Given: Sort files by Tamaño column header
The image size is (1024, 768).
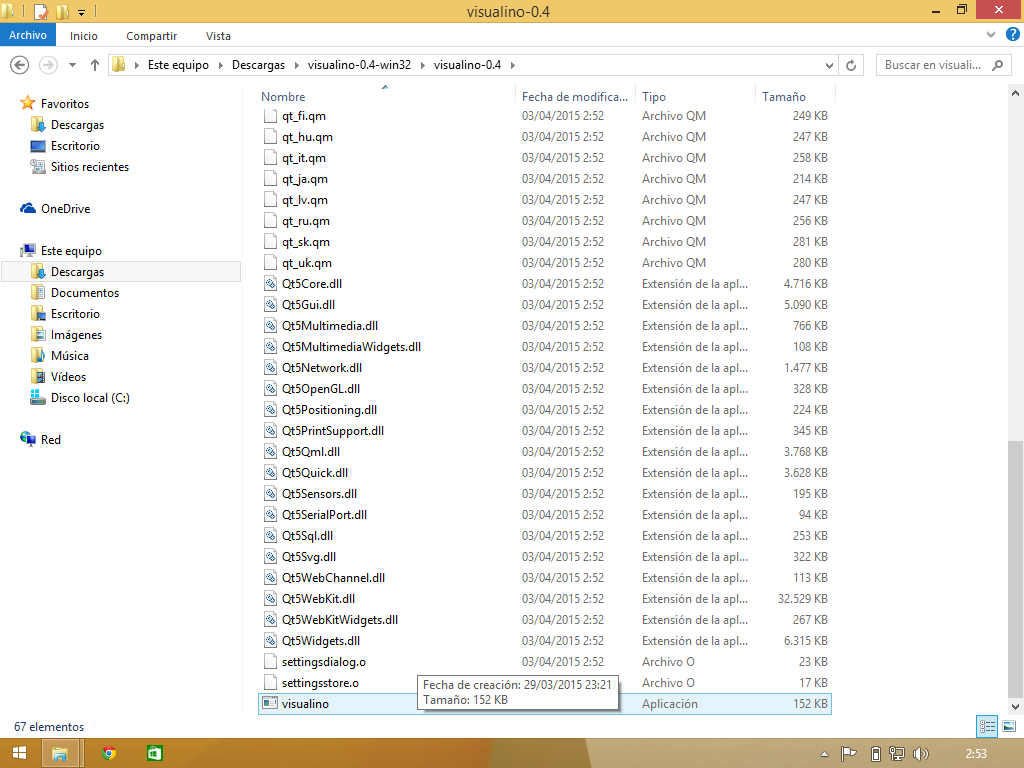Looking at the screenshot, I should click(x=795, y=96).
